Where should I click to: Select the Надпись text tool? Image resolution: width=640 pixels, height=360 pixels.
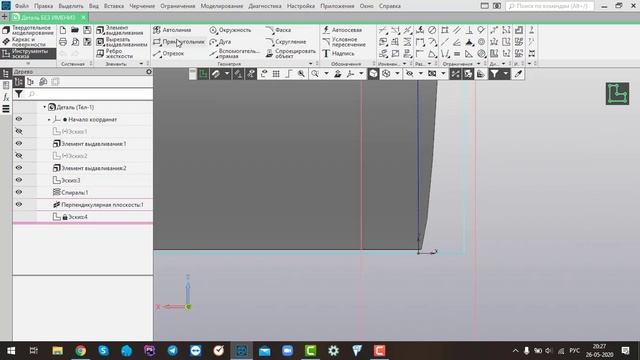coord(338,53)
